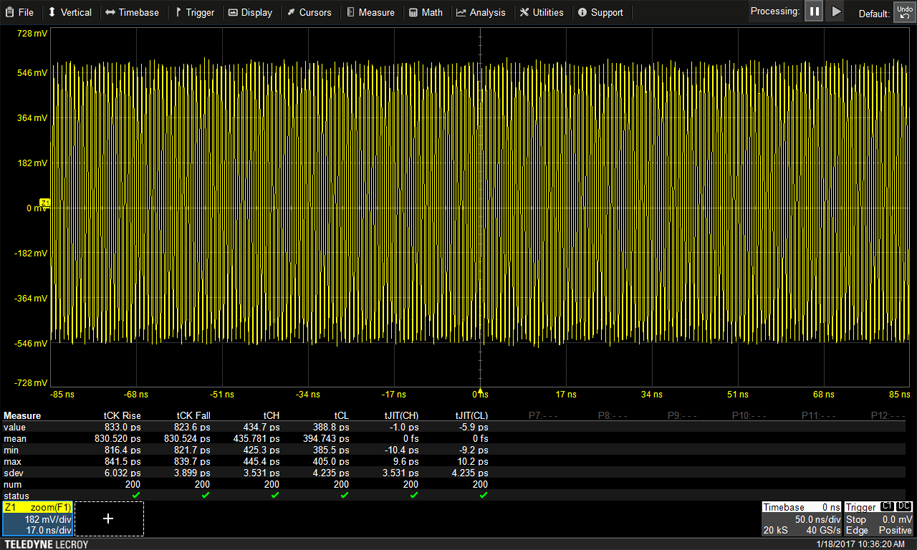This screenshot has width=917, height=550.
Task: Open the Display menu
Action: click(250, 13)
